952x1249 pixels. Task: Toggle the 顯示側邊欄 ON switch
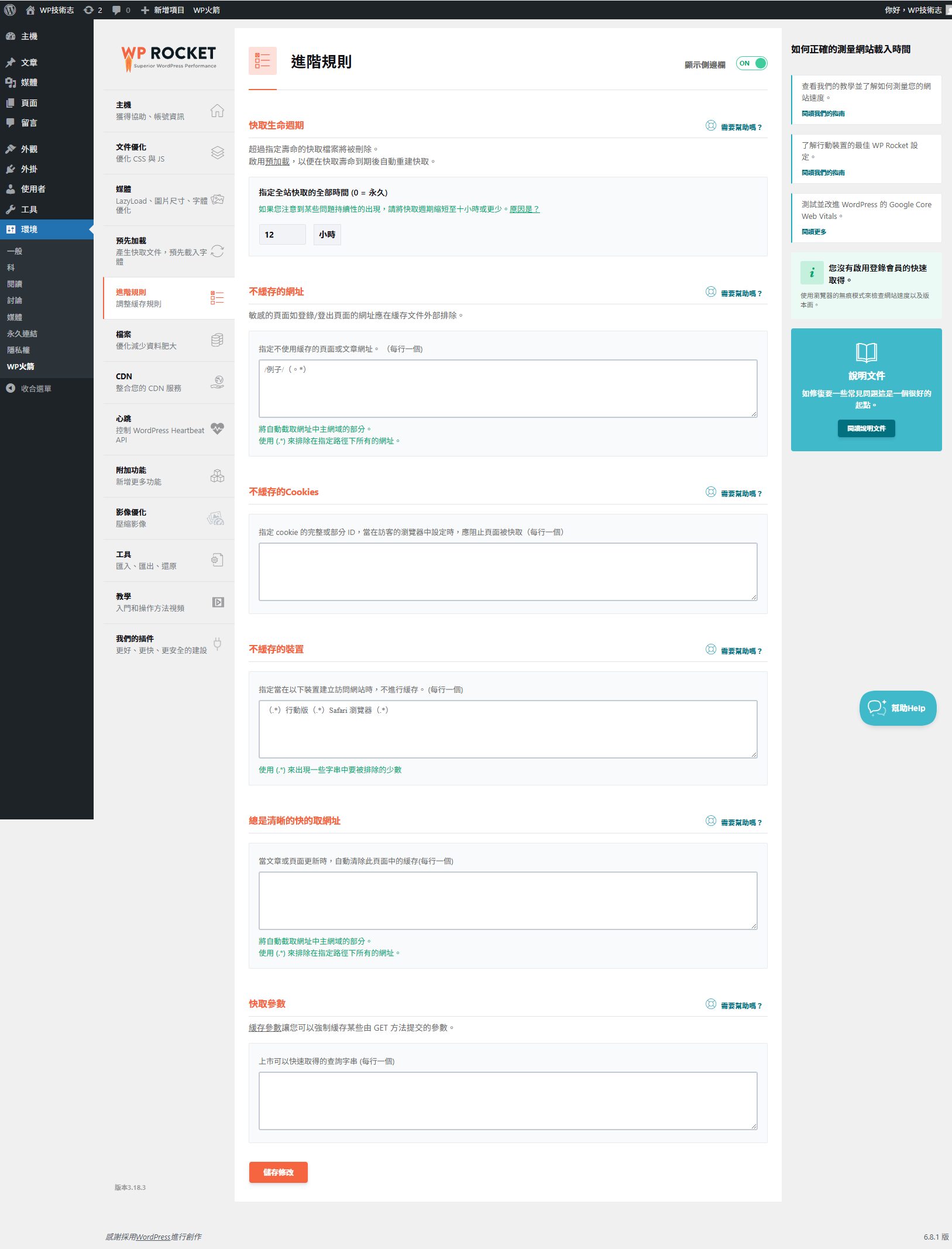click(x=751, y=63)
